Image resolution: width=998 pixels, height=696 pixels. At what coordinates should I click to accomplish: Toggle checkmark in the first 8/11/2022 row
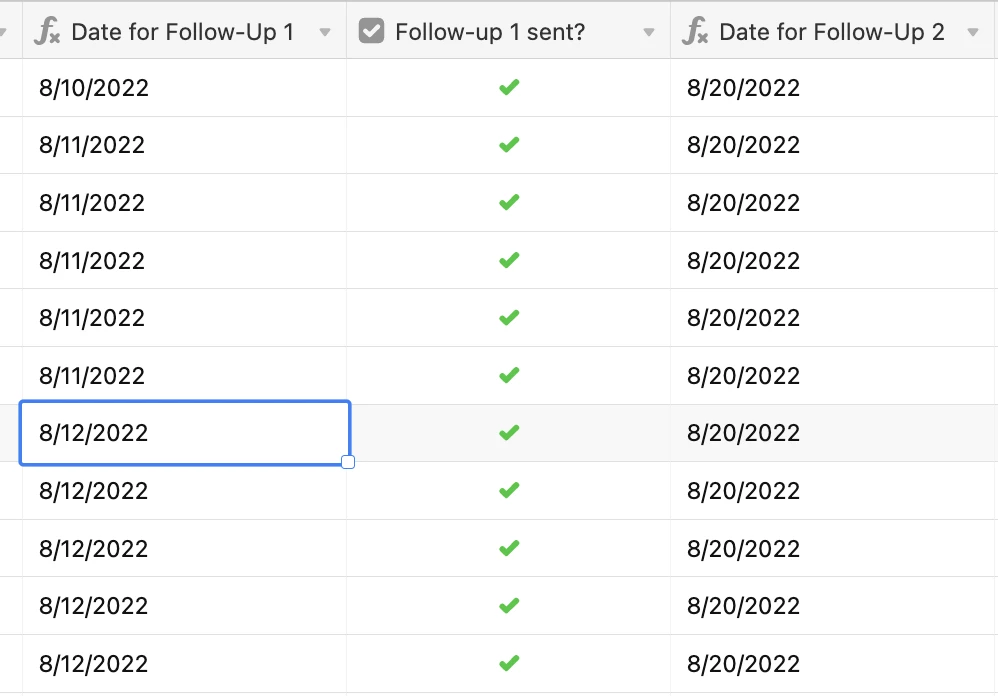point(509,145)
